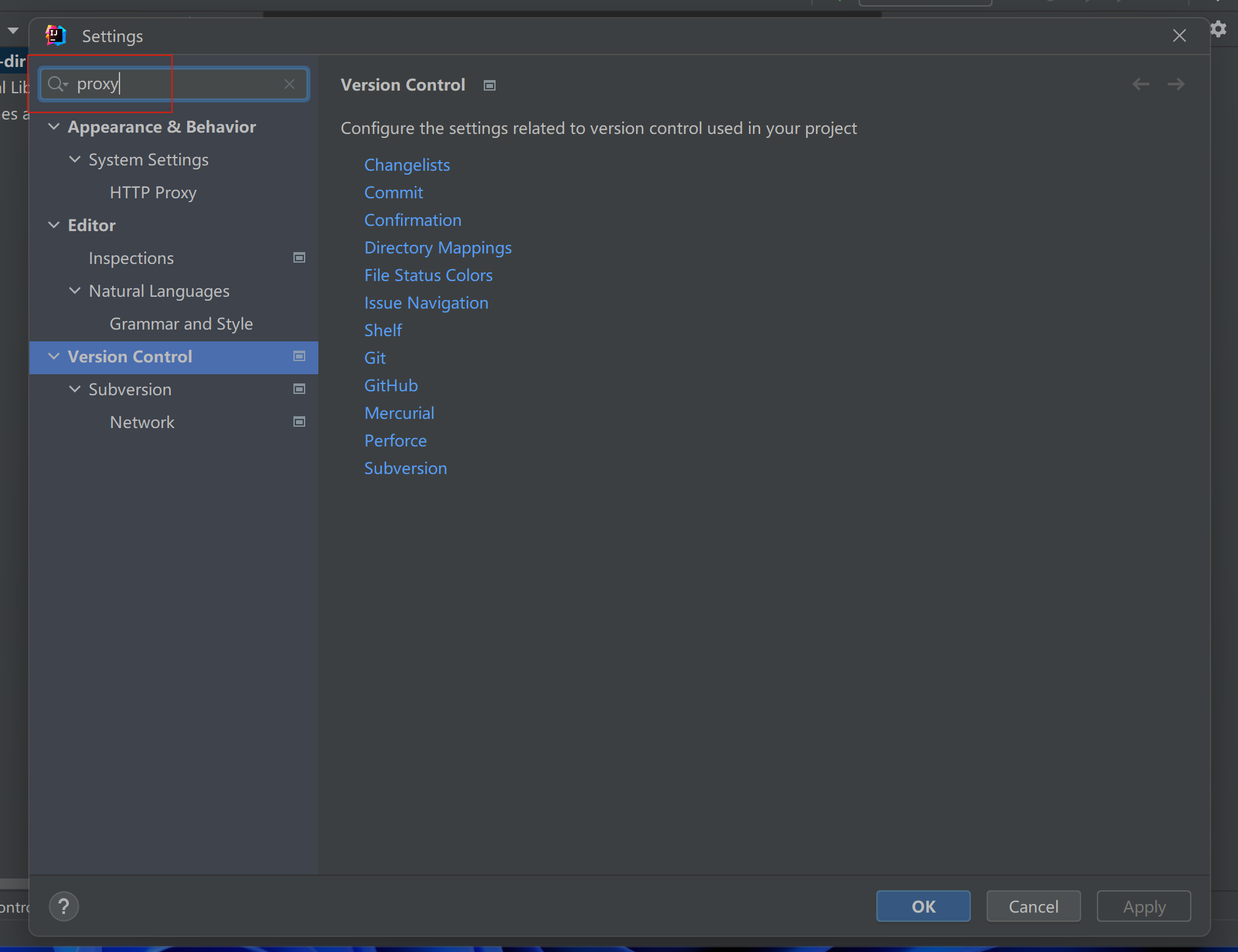Collapse Appearance & Behavior section

54,127
